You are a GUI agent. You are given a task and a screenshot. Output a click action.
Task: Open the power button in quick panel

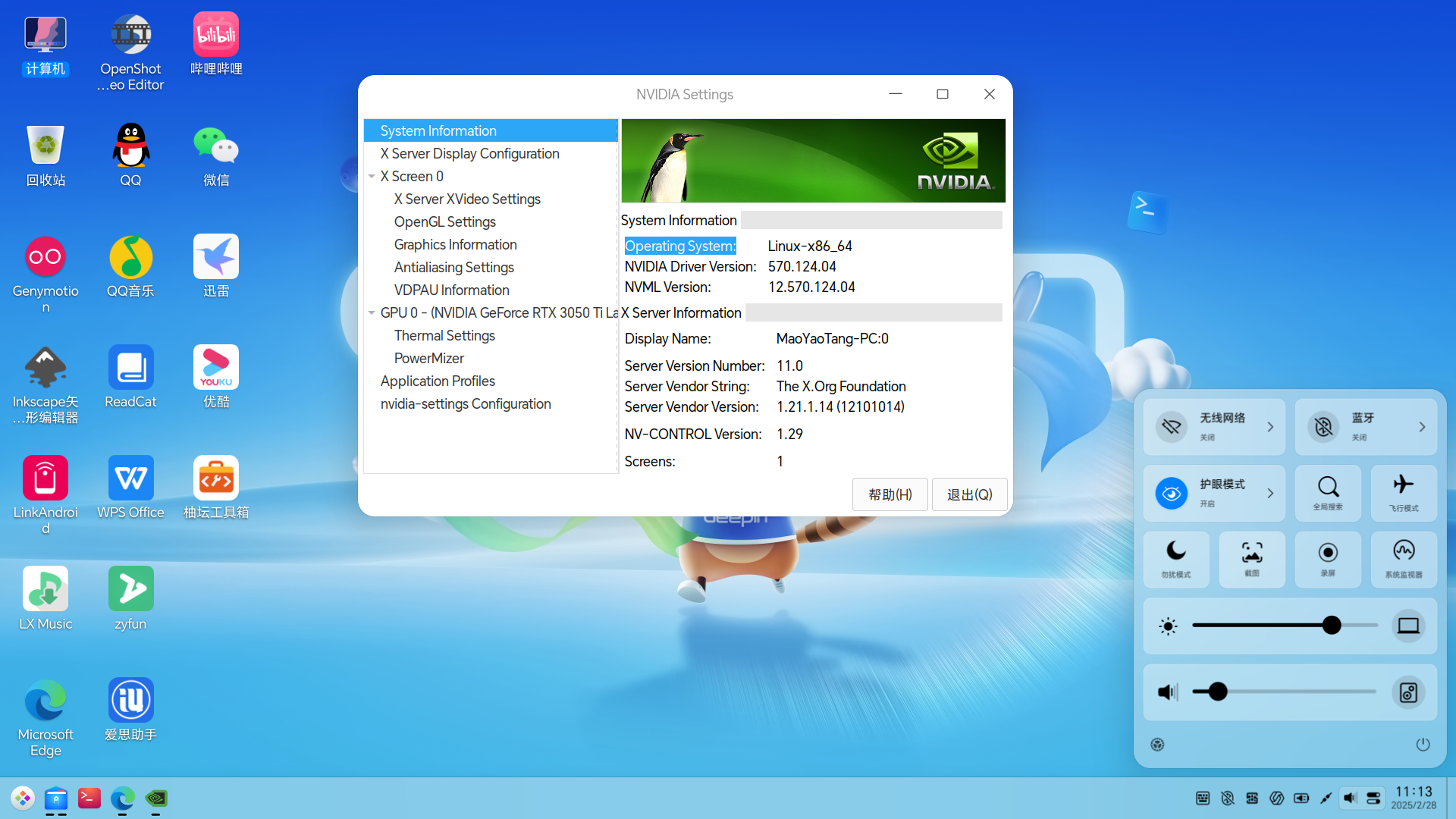point(1423,744)
